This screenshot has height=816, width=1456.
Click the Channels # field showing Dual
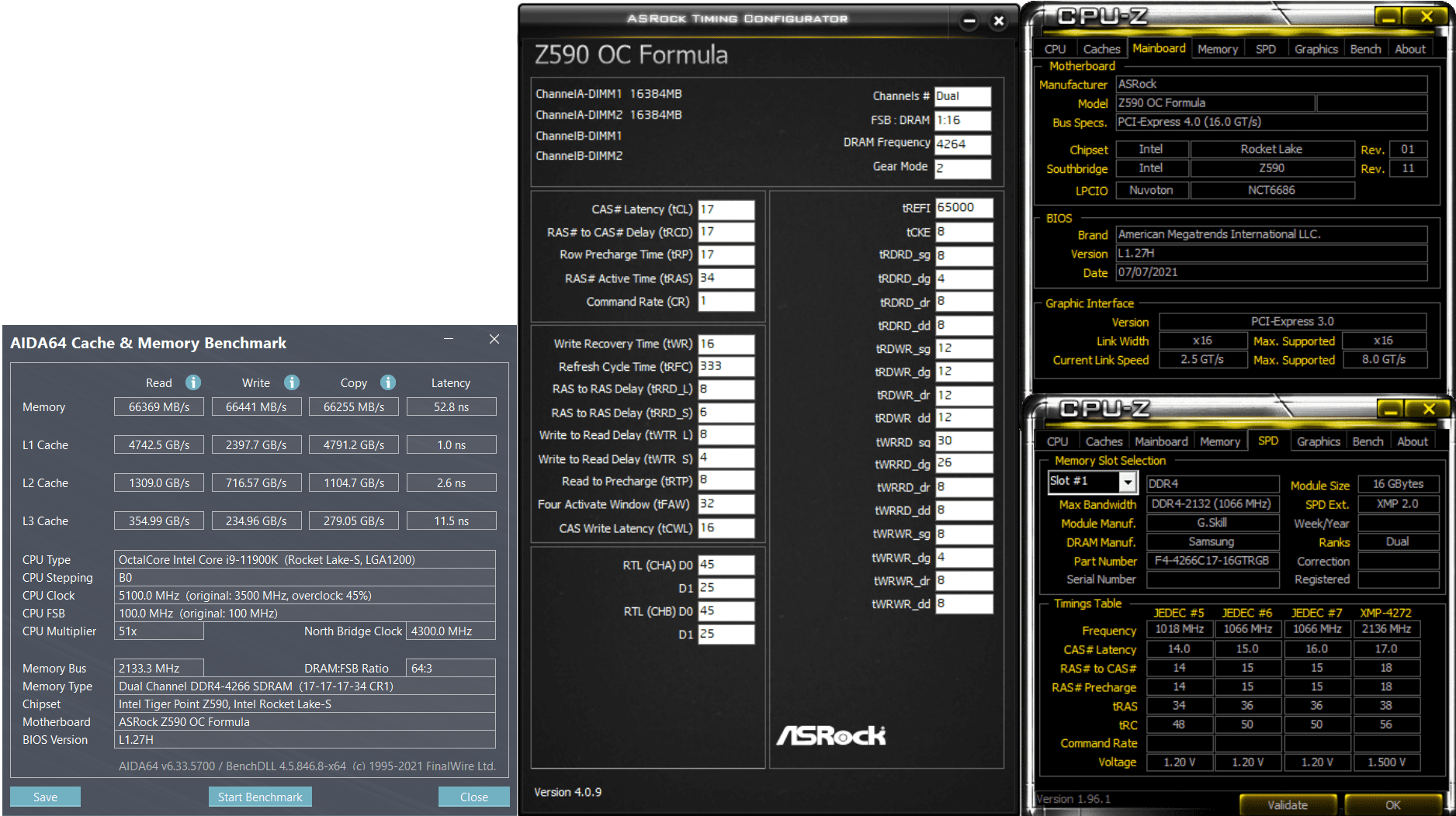point(962,96)
